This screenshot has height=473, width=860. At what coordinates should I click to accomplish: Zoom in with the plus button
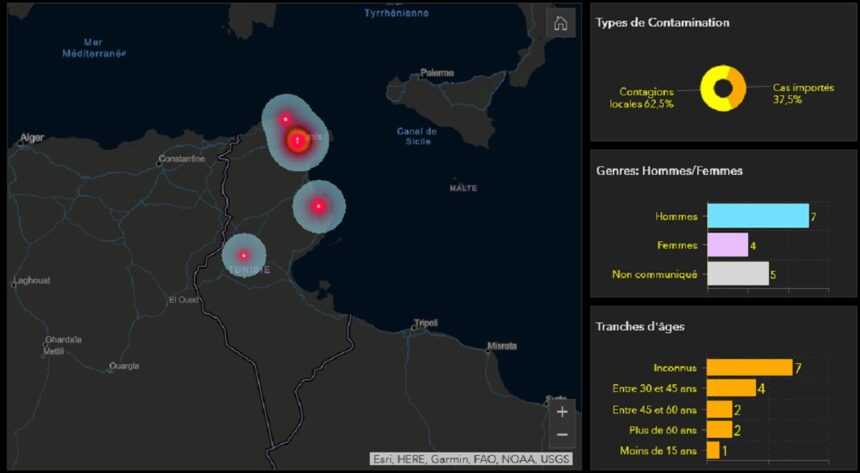(562, 411)
